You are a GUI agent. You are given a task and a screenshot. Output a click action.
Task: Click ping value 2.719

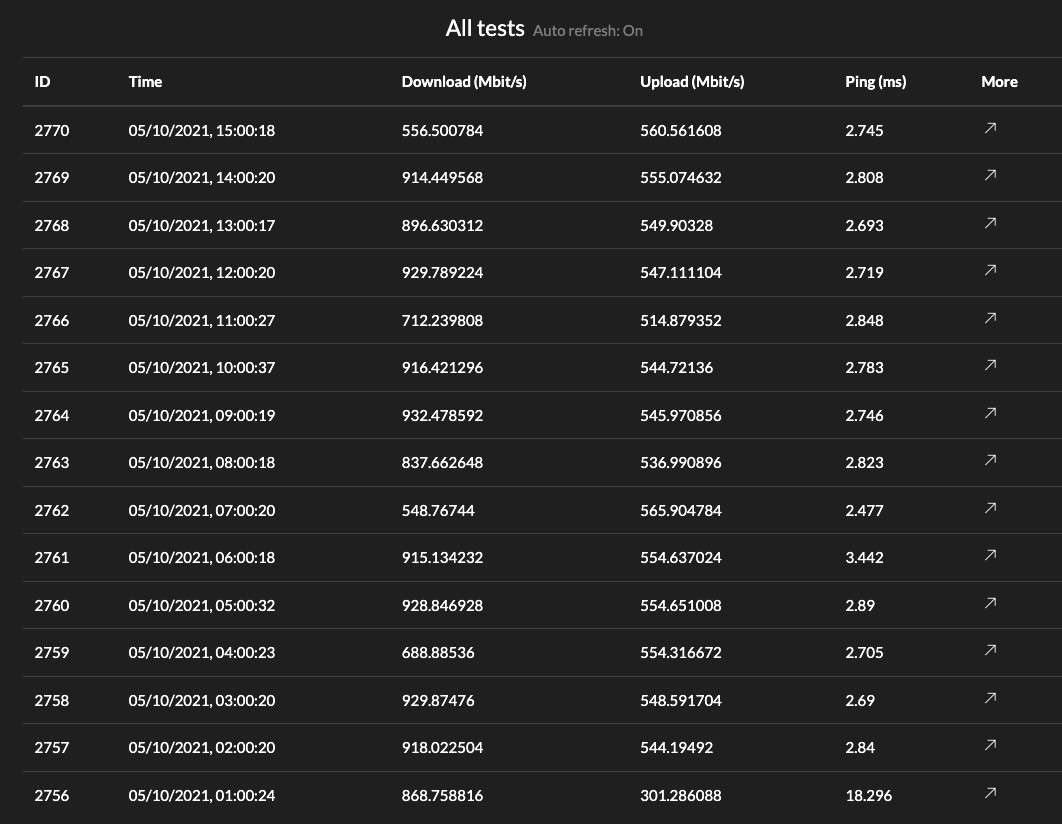coord(864,273)
